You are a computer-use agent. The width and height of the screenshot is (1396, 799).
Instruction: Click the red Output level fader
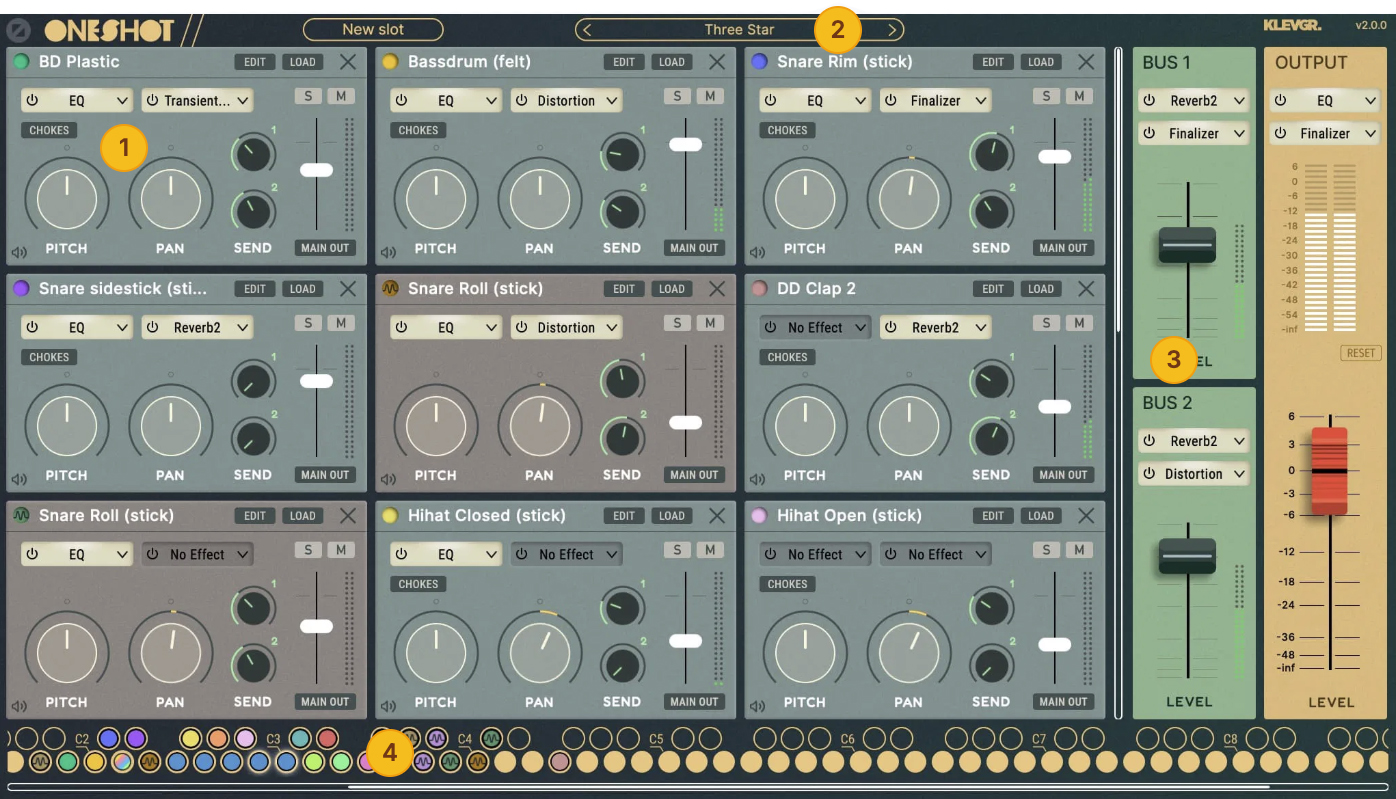point(1330,470)
